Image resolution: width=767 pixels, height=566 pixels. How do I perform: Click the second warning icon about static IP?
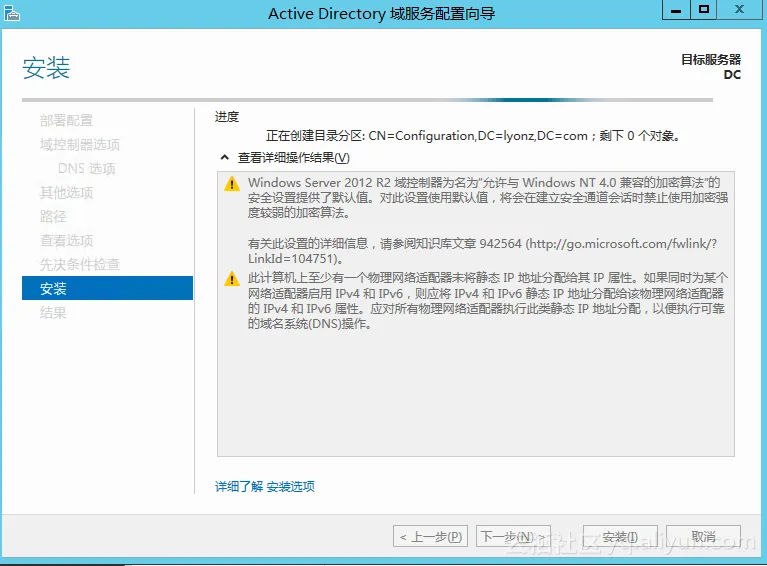(x=231, y=279)
